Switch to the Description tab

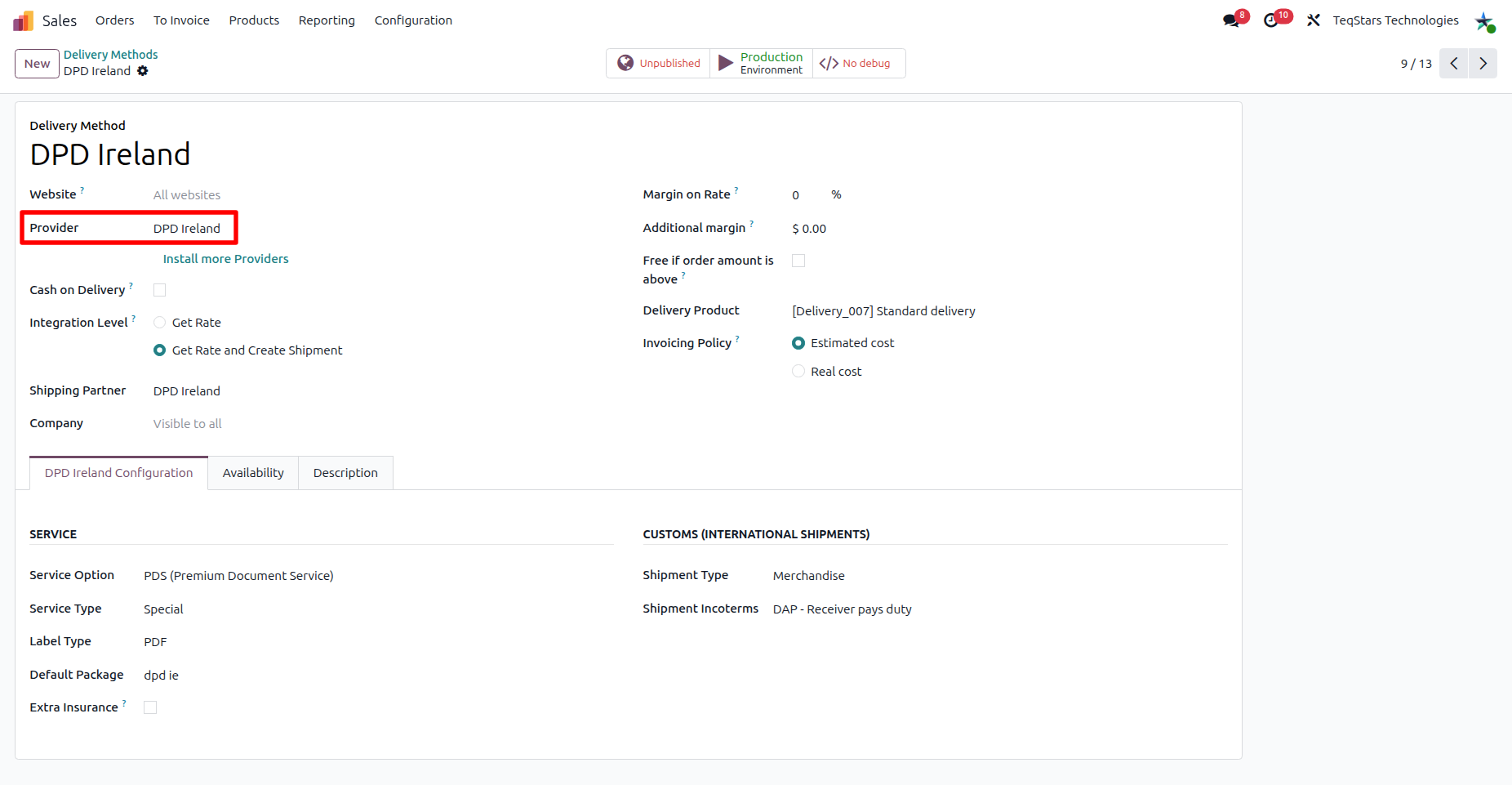(x=345, y=473)
